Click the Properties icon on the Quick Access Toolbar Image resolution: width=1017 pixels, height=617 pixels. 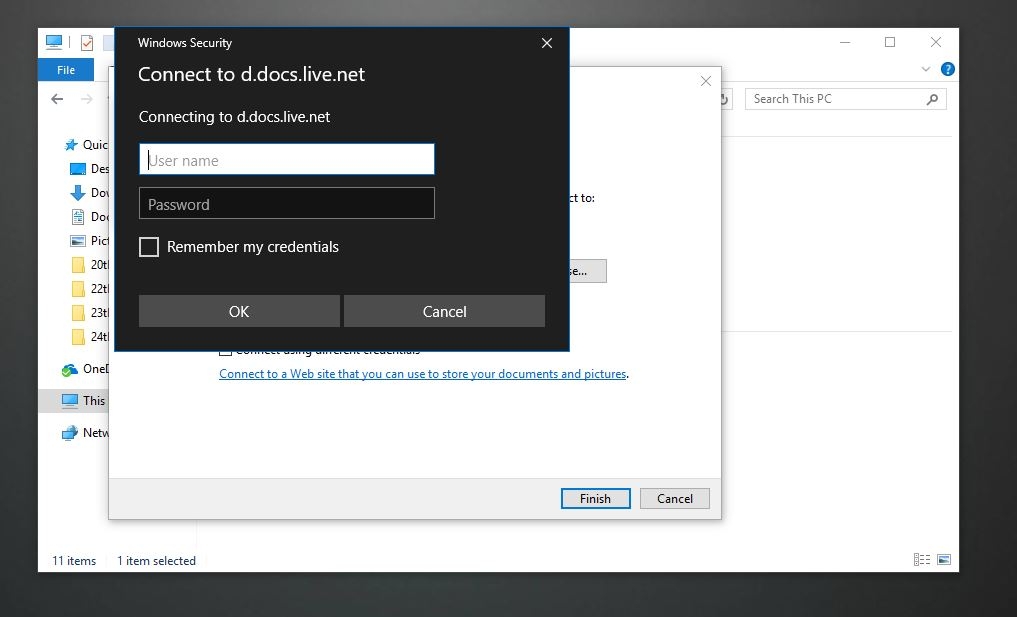pyautogui.click(x=86, y=41)
